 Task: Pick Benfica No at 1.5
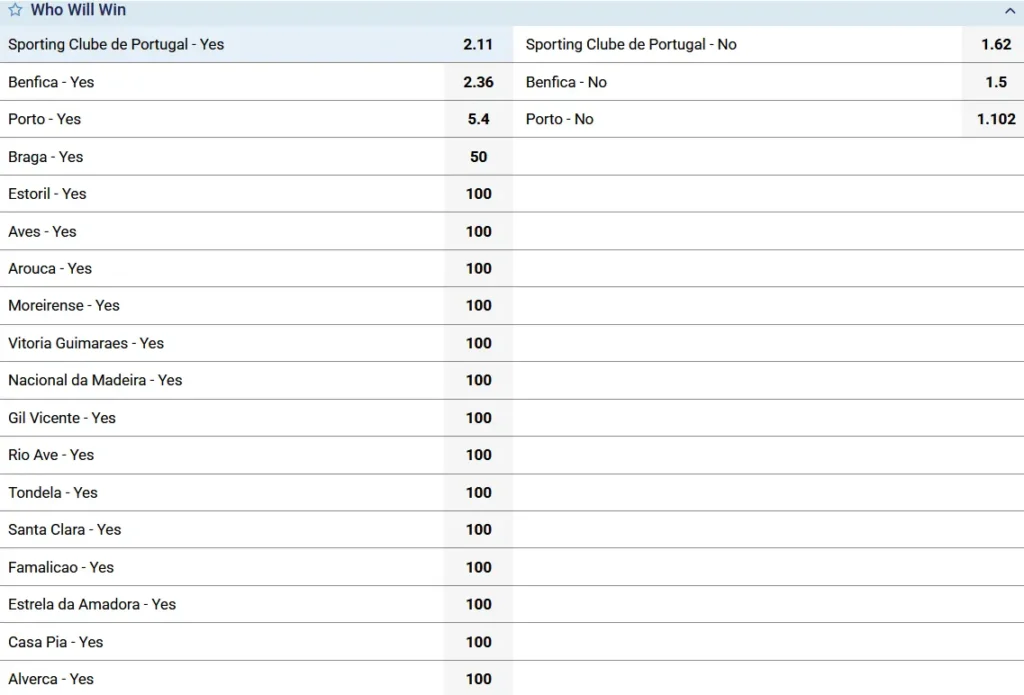pos(995,82)
